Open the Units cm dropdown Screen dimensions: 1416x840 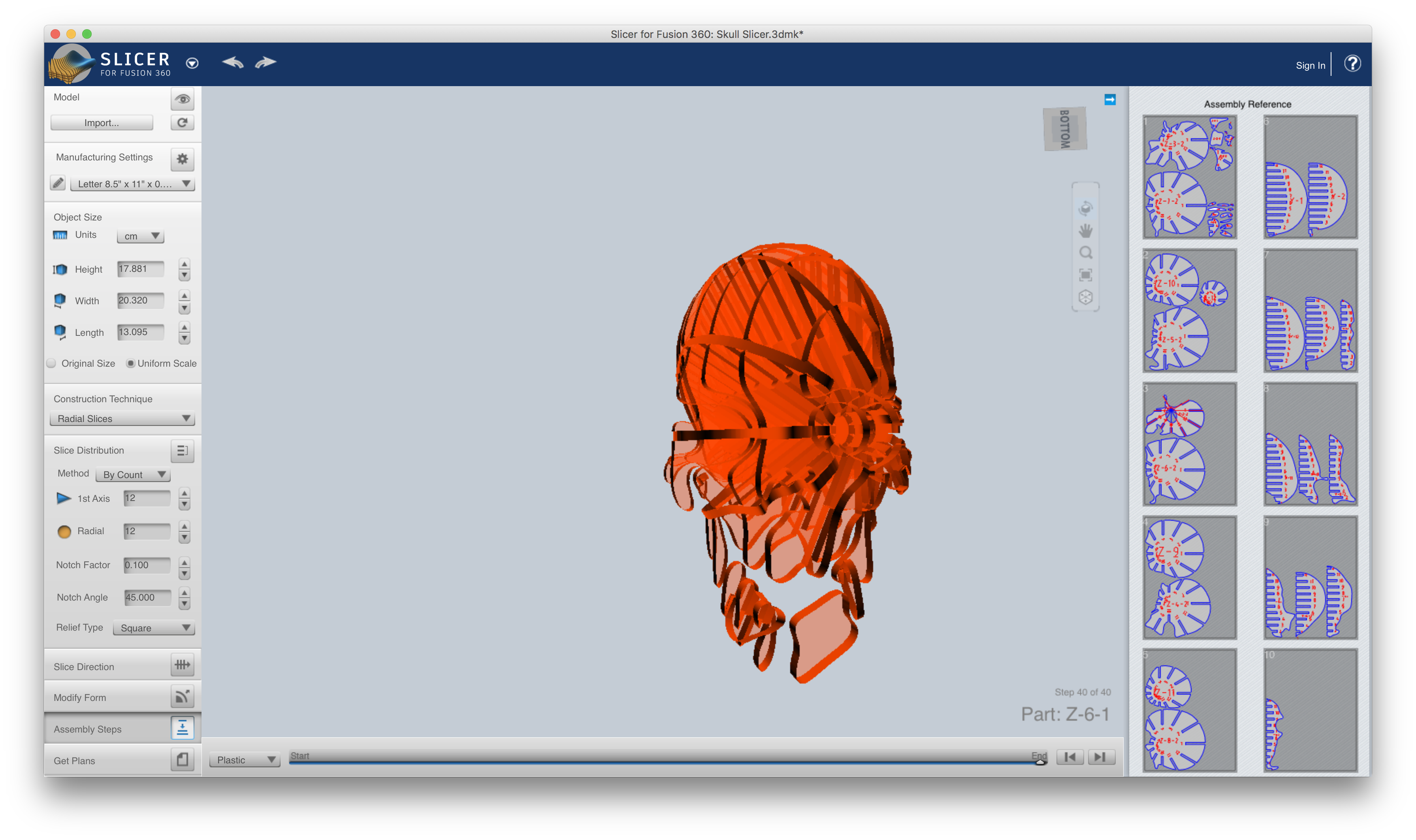point(140,236)
